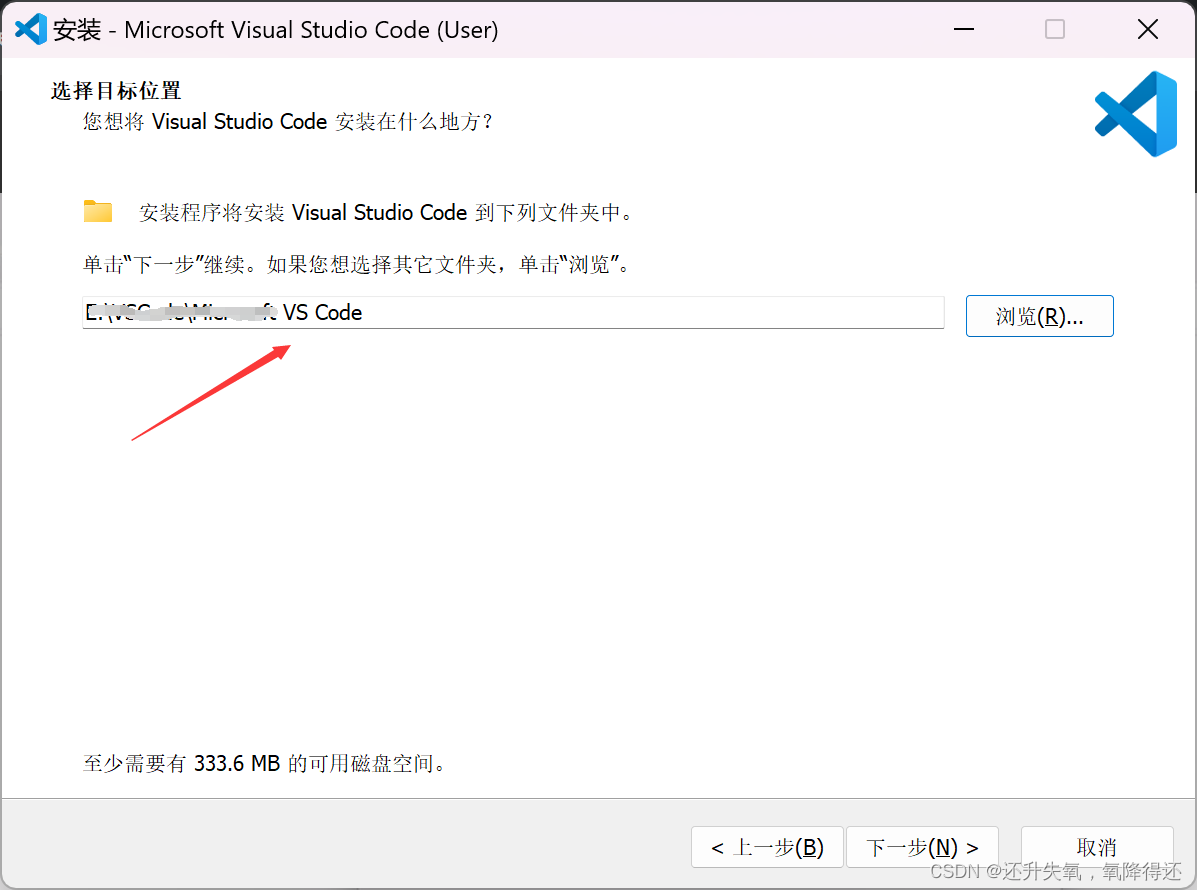Minimize the installer window
The height and width of the screenshot is (890, 1197).
[x=964, y=30]
